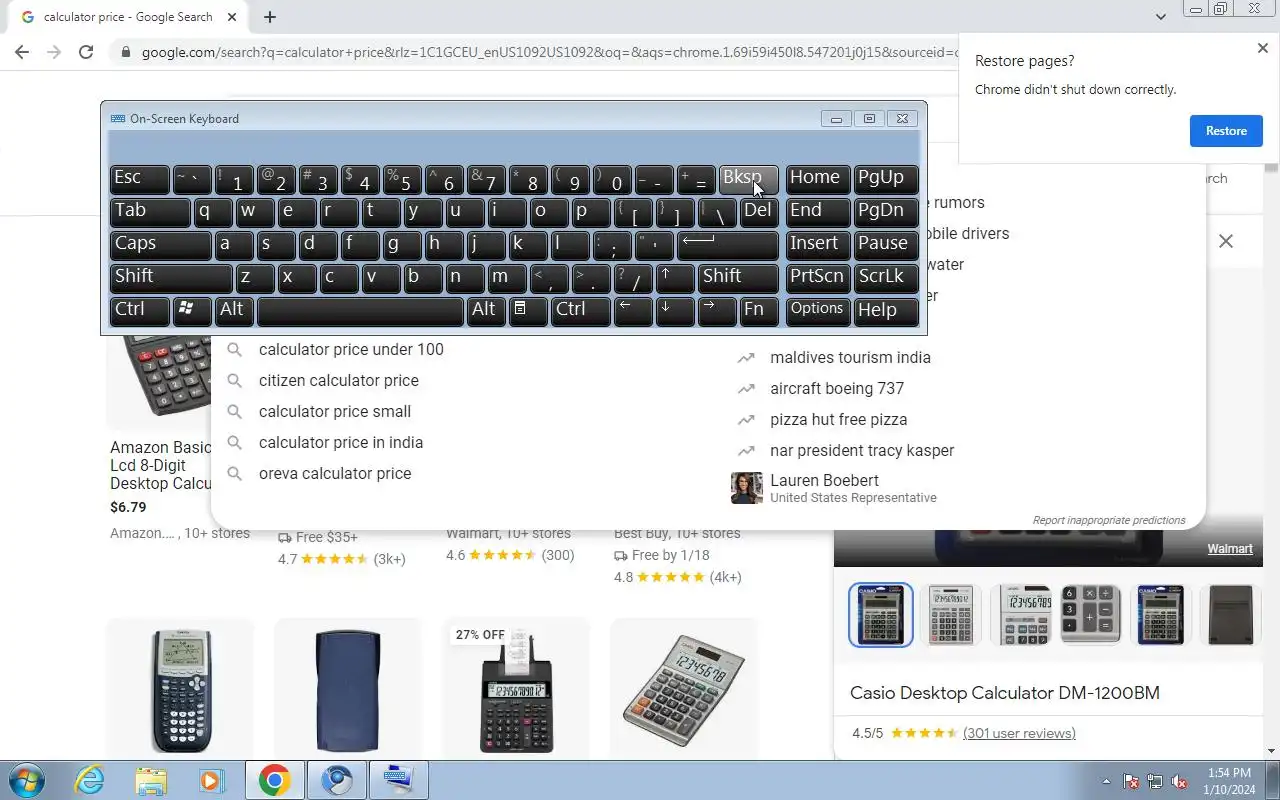Click the down arrow key on keyboard
Viewport: 1280px width, 800px height.
(675, 311)
